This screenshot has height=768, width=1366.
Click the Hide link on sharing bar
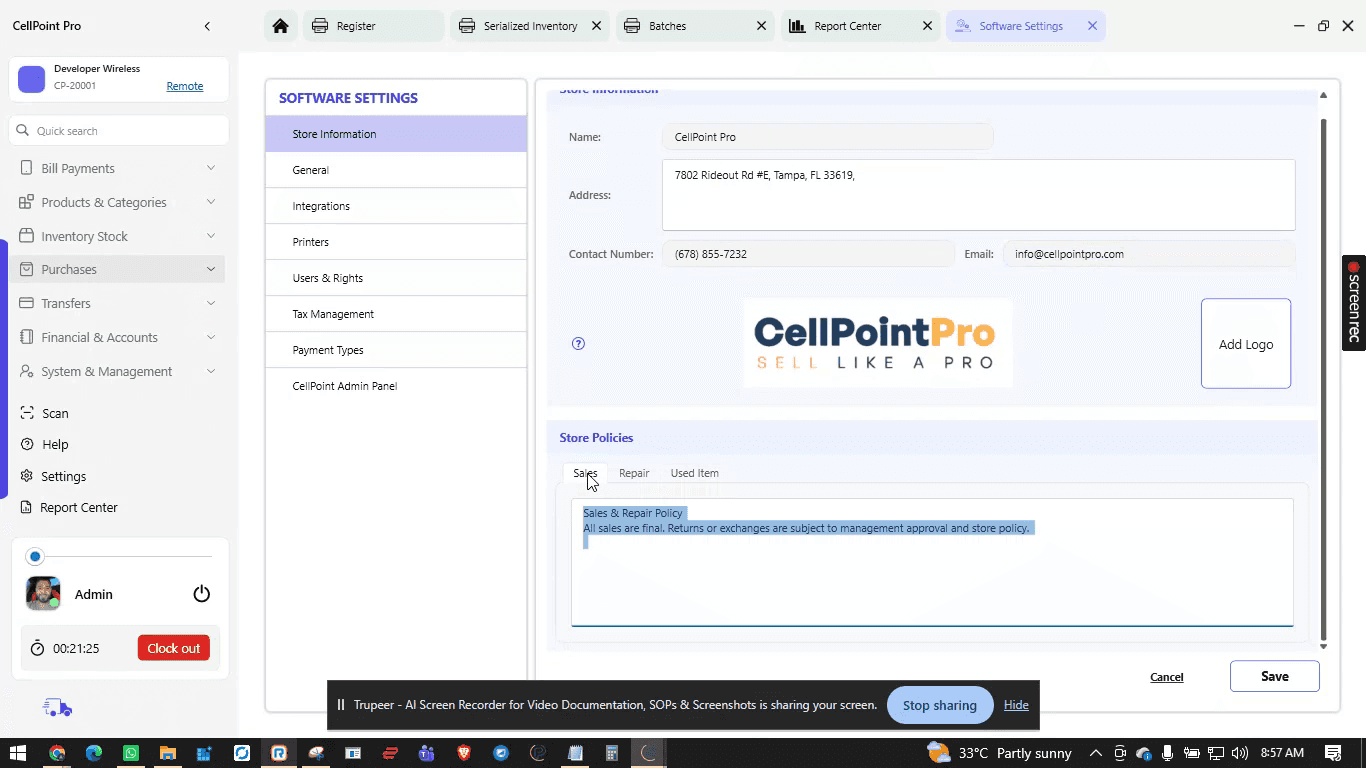tap(1016, 705)
